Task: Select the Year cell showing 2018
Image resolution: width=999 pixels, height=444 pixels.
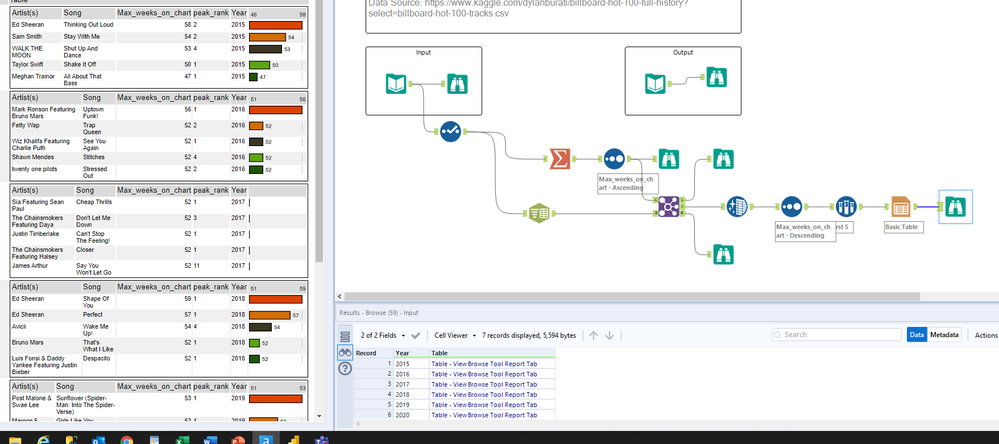Action: tap(411, 394)
